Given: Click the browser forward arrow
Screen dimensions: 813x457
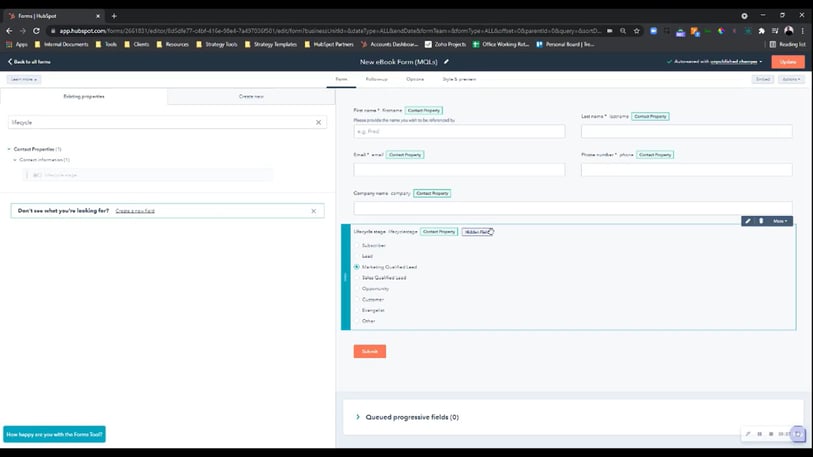Looking at the screenshot, I should (x=23, y=31).
